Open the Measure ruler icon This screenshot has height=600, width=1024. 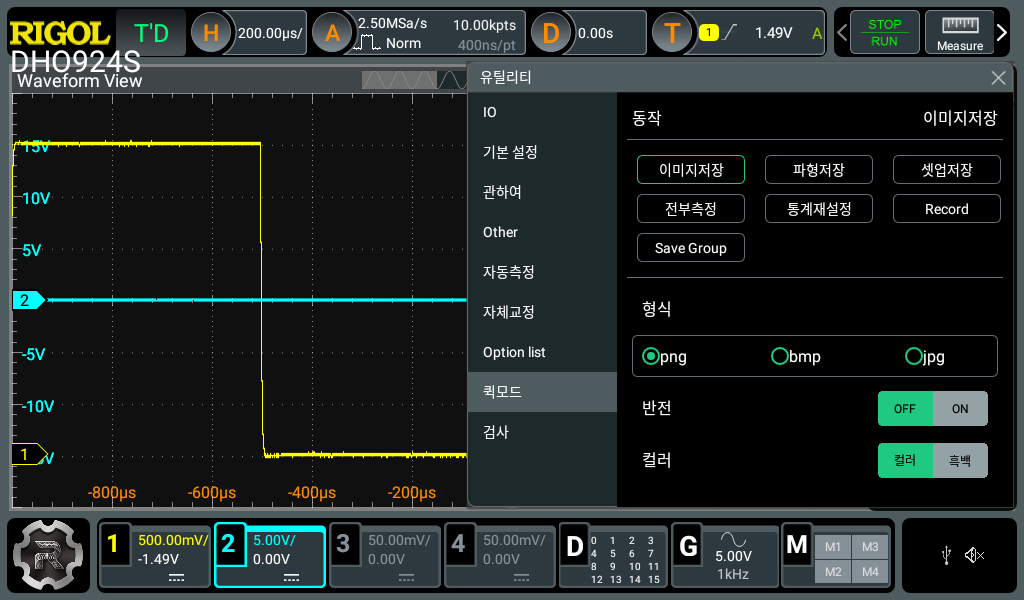[959, 32]
